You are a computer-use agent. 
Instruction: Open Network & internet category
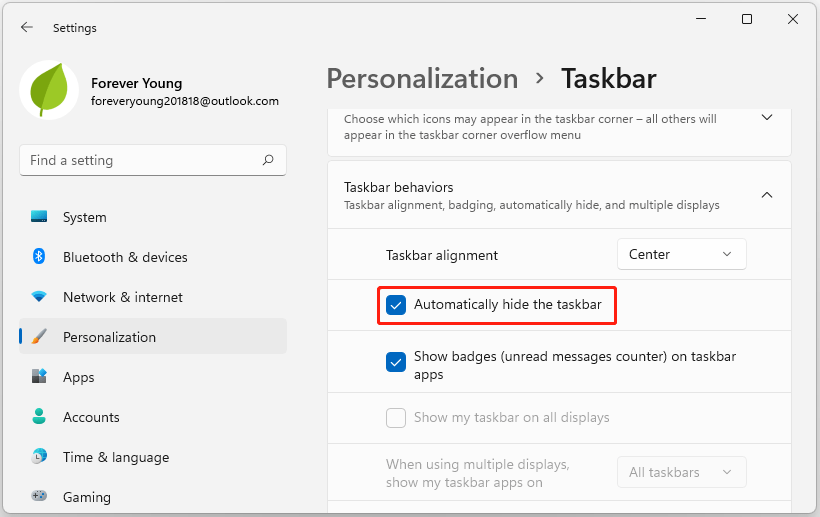pos(153,297)
